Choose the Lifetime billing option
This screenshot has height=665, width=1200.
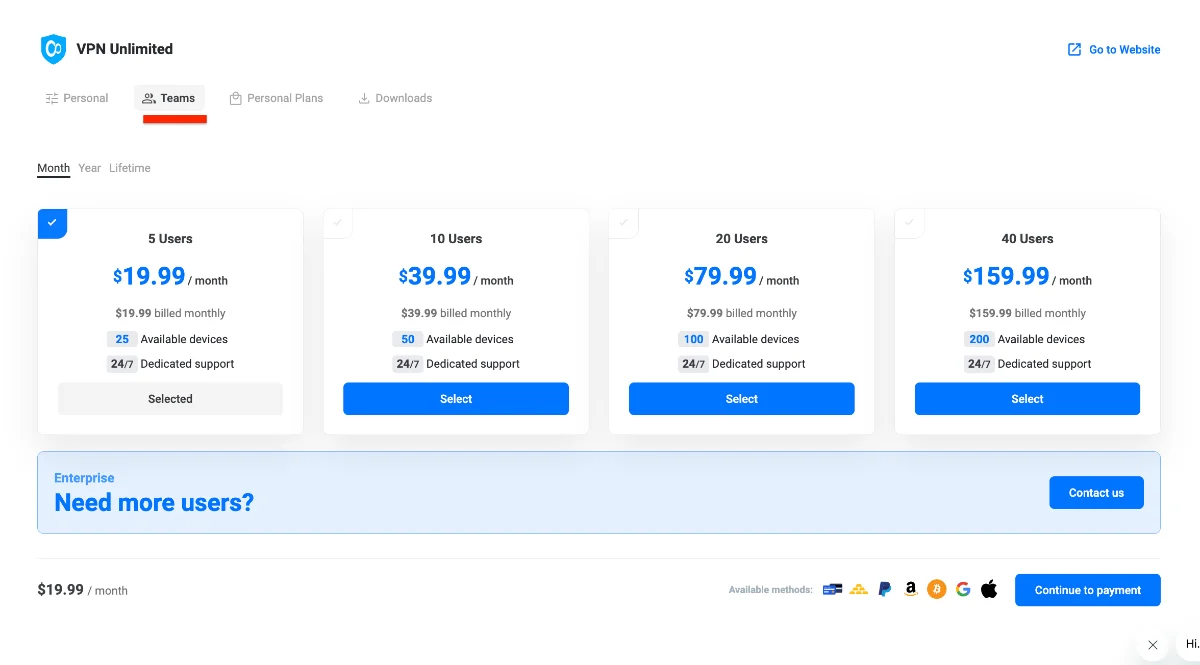click(x=130, y=168)
